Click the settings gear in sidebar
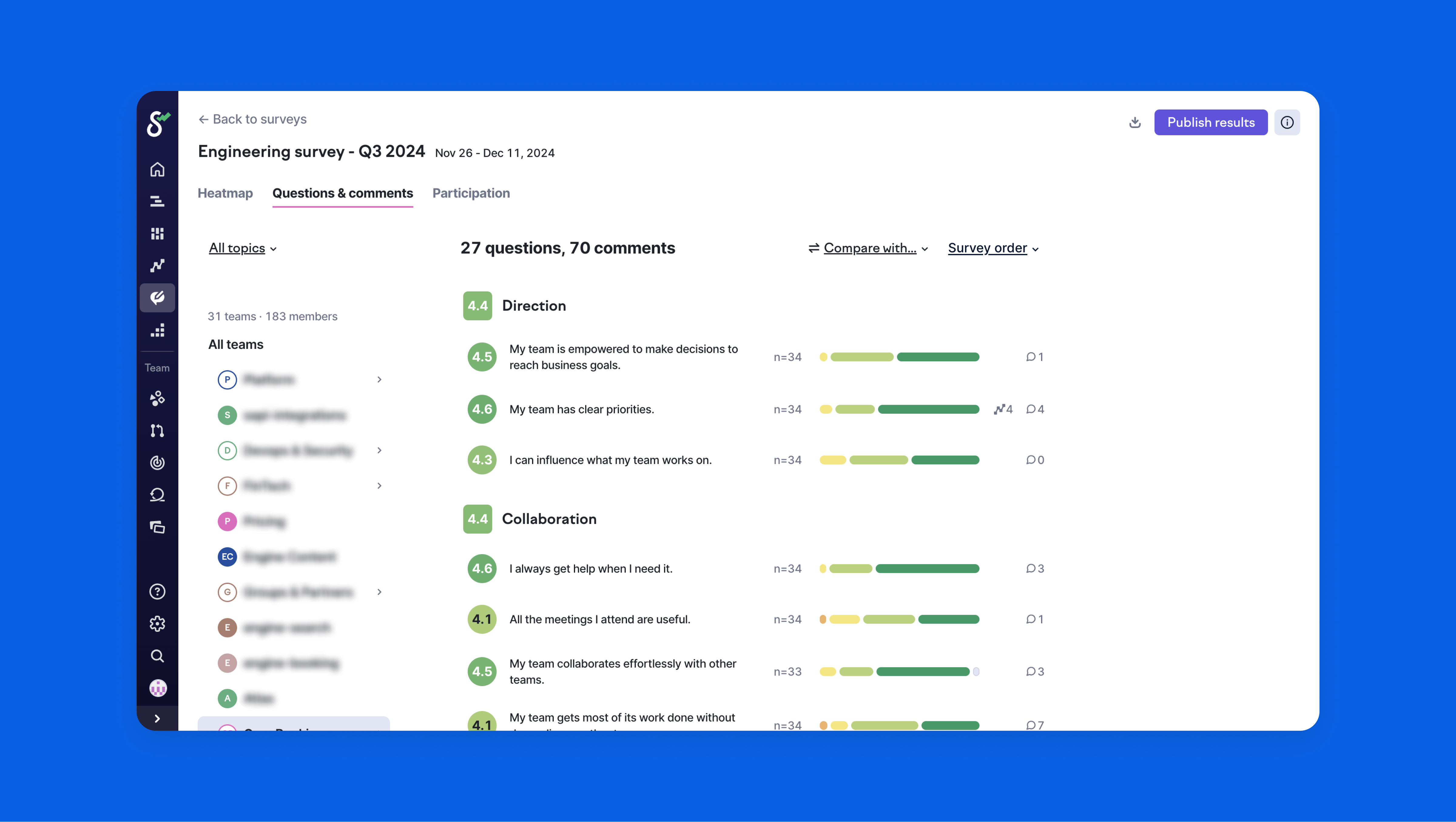Image resolution: width=1456 pixels, height=822 pixels. 157,624
